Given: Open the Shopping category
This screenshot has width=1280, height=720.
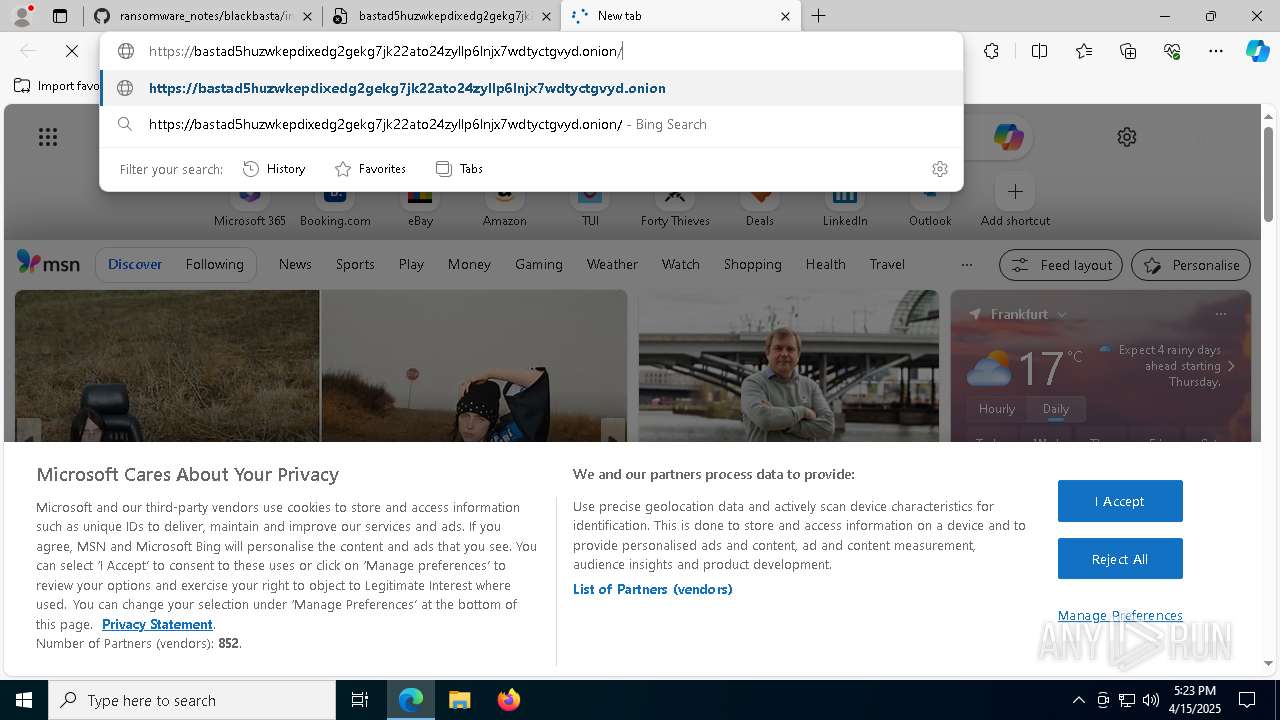Looking at the screenshot, I should (752, 264).
